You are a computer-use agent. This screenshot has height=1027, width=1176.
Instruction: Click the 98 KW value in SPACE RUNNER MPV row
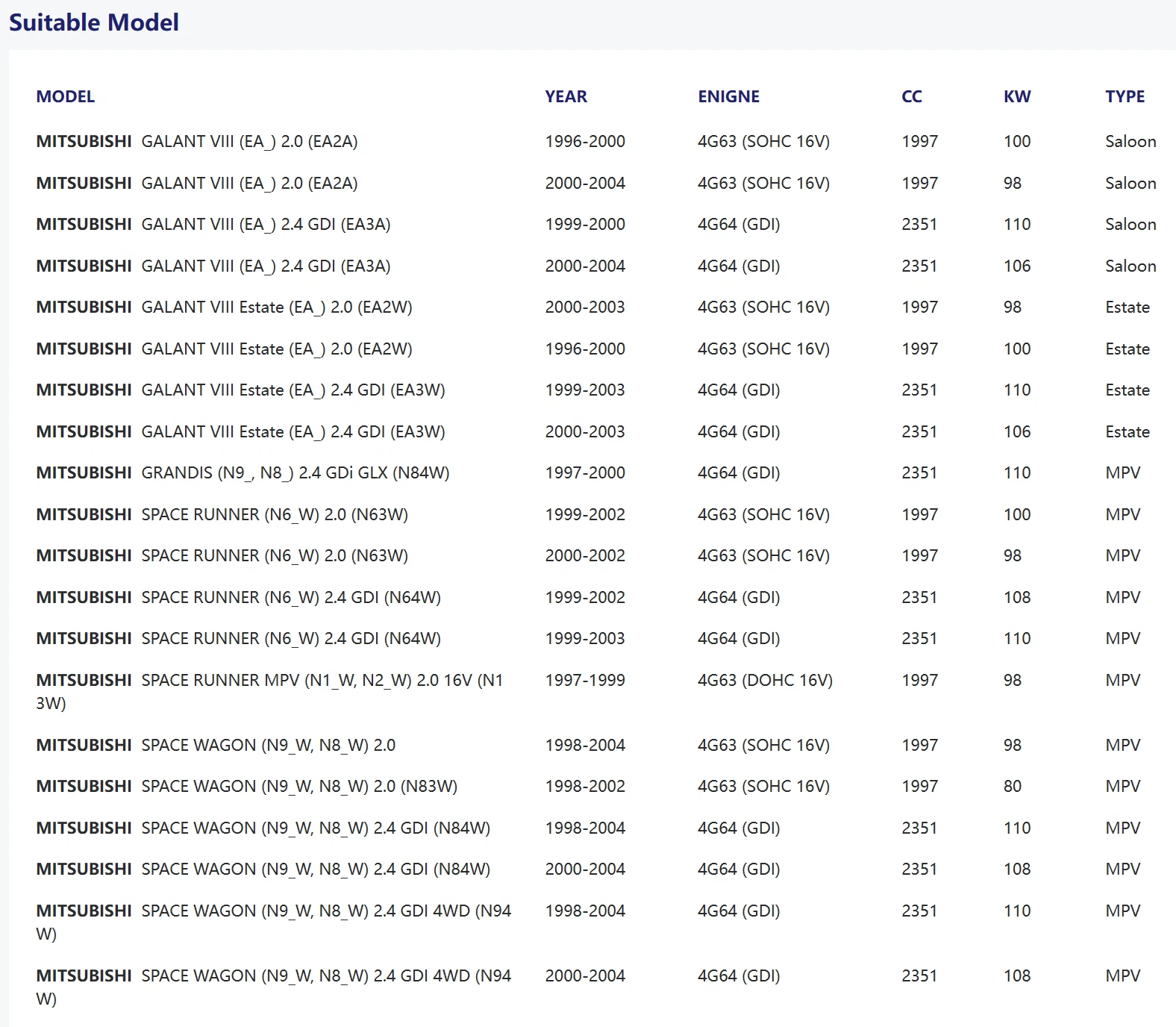1012,680
